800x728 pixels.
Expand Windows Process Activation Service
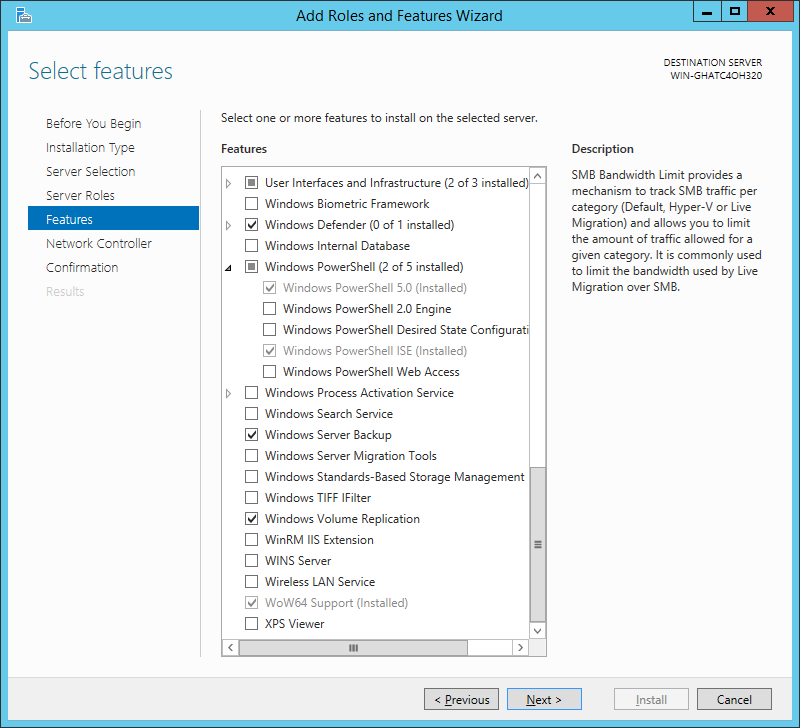point(229,393)
